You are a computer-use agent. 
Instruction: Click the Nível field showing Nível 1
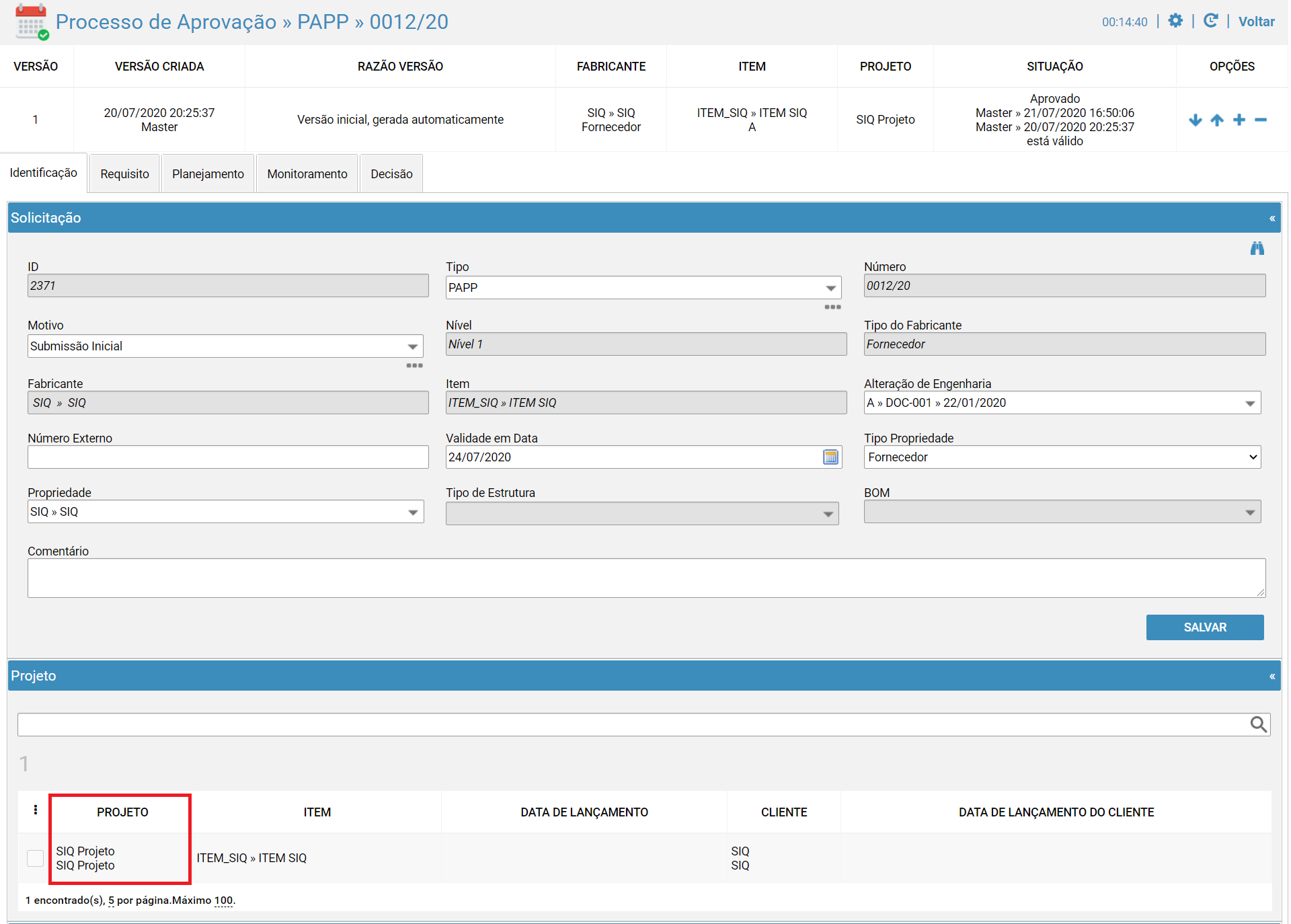click(x=646, y=344)
